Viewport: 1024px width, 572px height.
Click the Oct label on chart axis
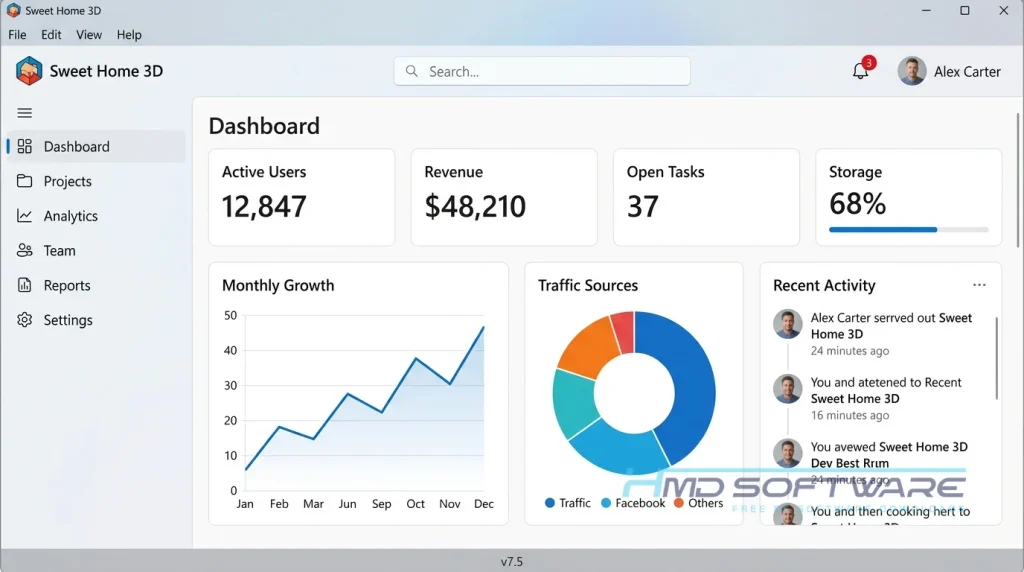point(415,504)
